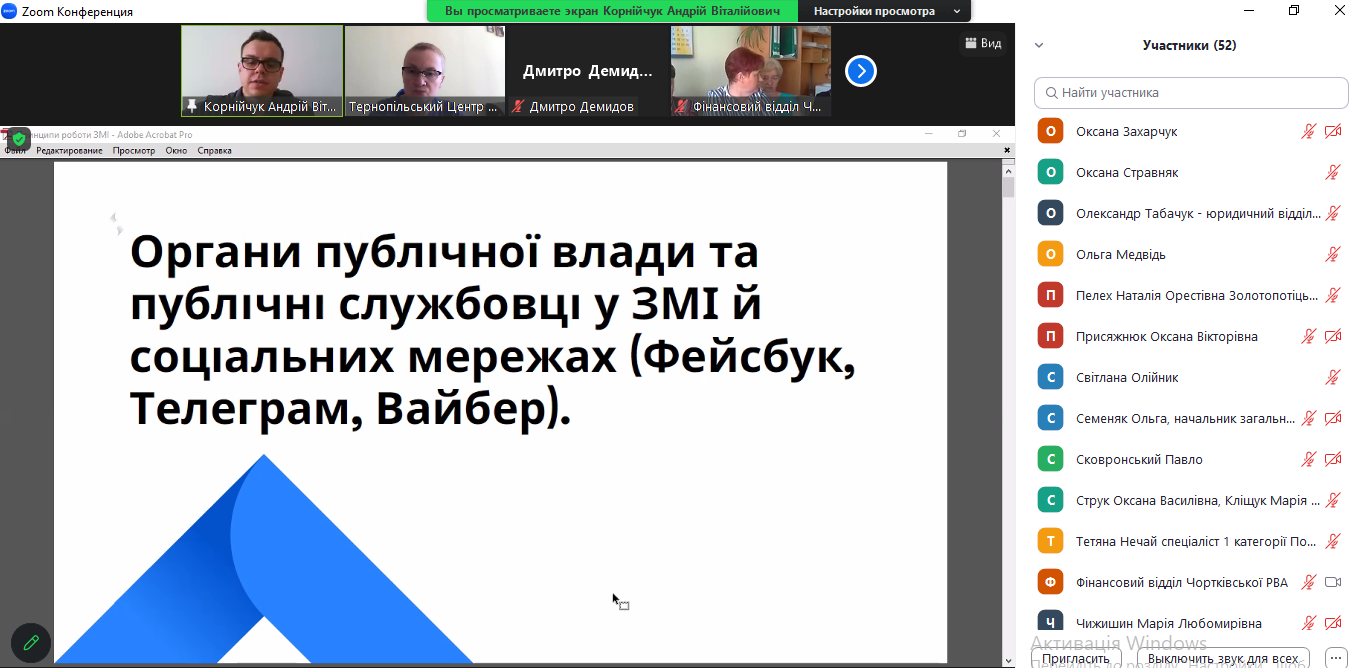Click Оксана Стравняк's muted microphone icon
1355x668 pixels.
tap(1332, 172)
